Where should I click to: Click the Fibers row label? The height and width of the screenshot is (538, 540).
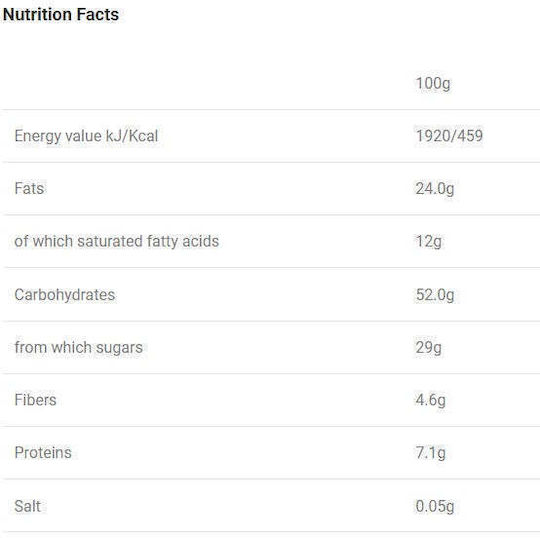[35, 400]
